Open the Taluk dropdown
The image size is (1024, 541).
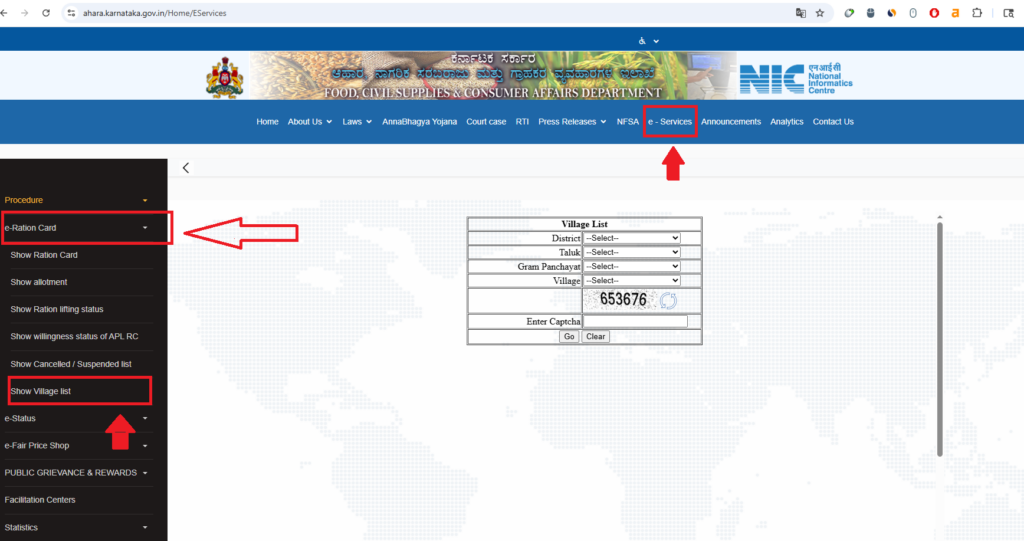(x=631, y=252)
